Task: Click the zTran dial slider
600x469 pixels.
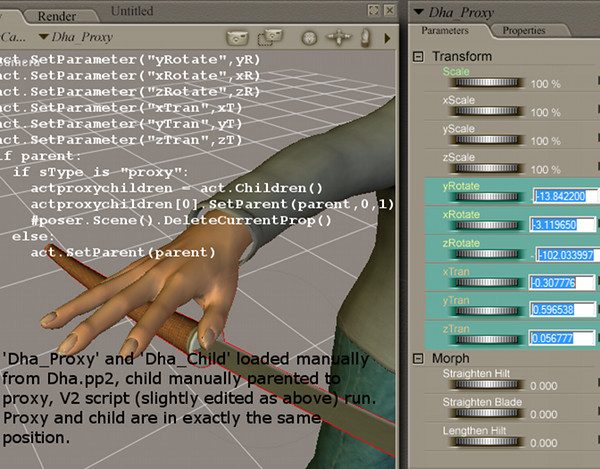Action: click(x=486, y=340)
